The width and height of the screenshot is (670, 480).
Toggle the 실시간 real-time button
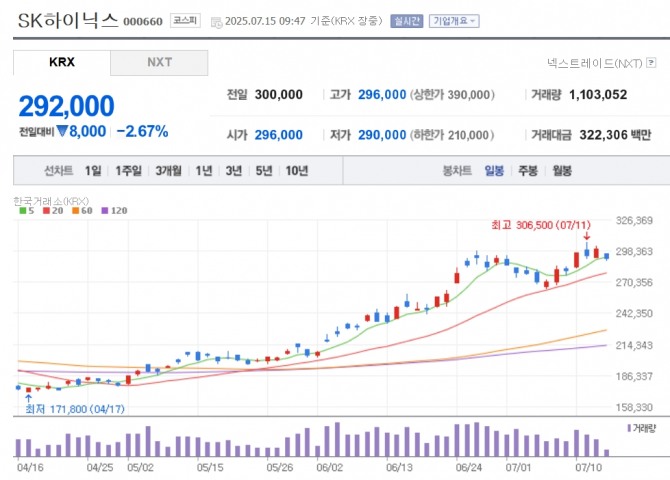406,21
